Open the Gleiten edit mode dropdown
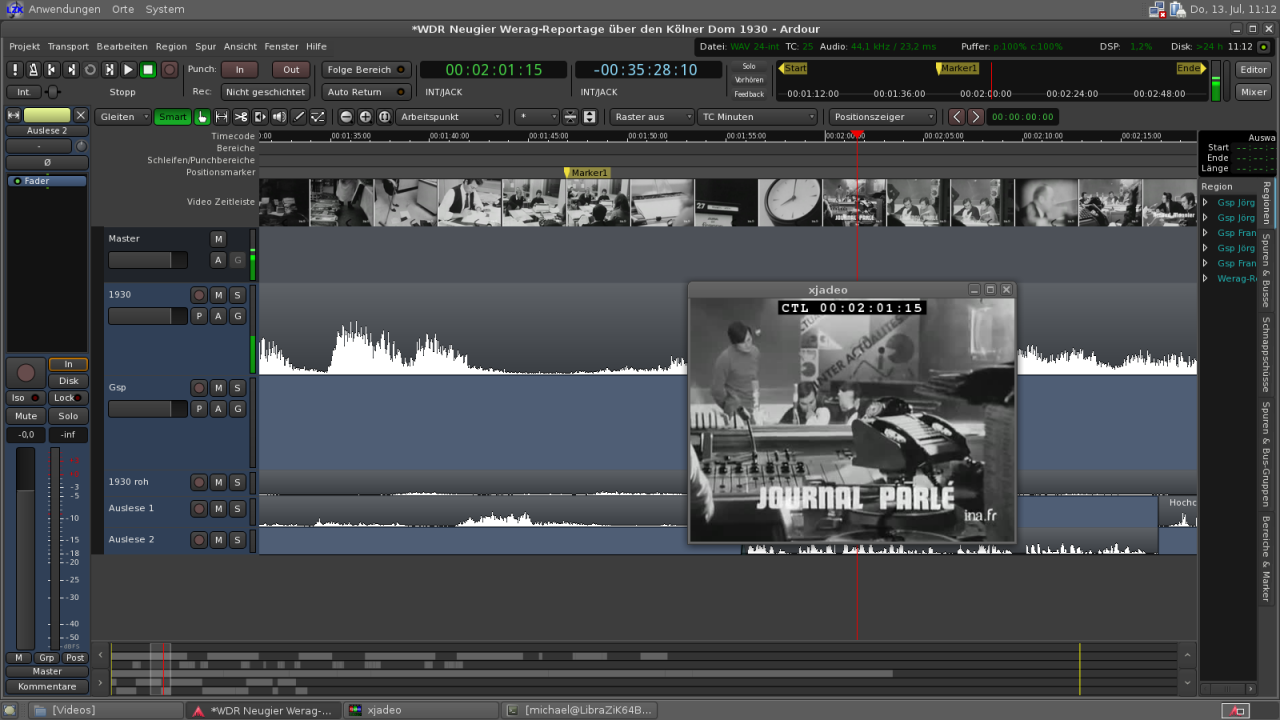This screenshot has width=1280, height=720. 124,117
